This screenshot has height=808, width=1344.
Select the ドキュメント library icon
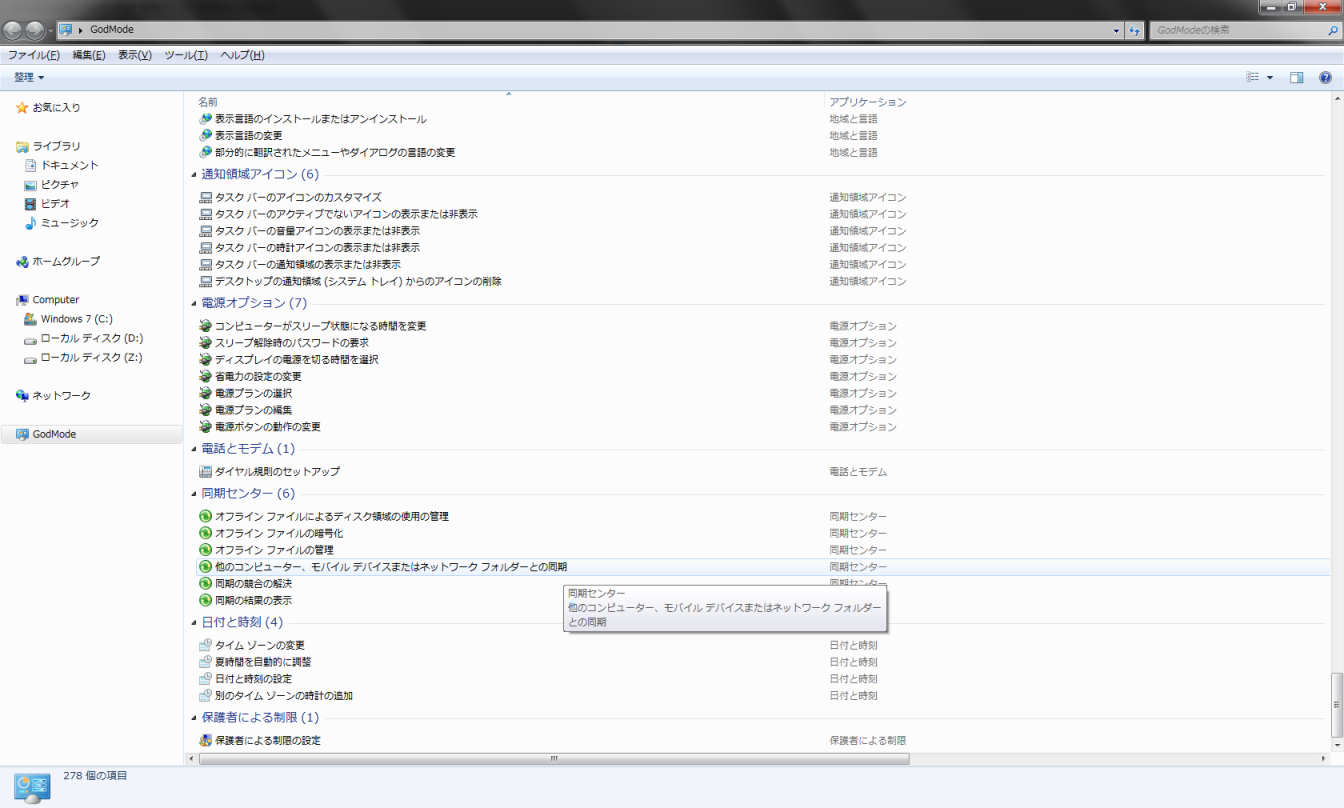pos(30,165)
